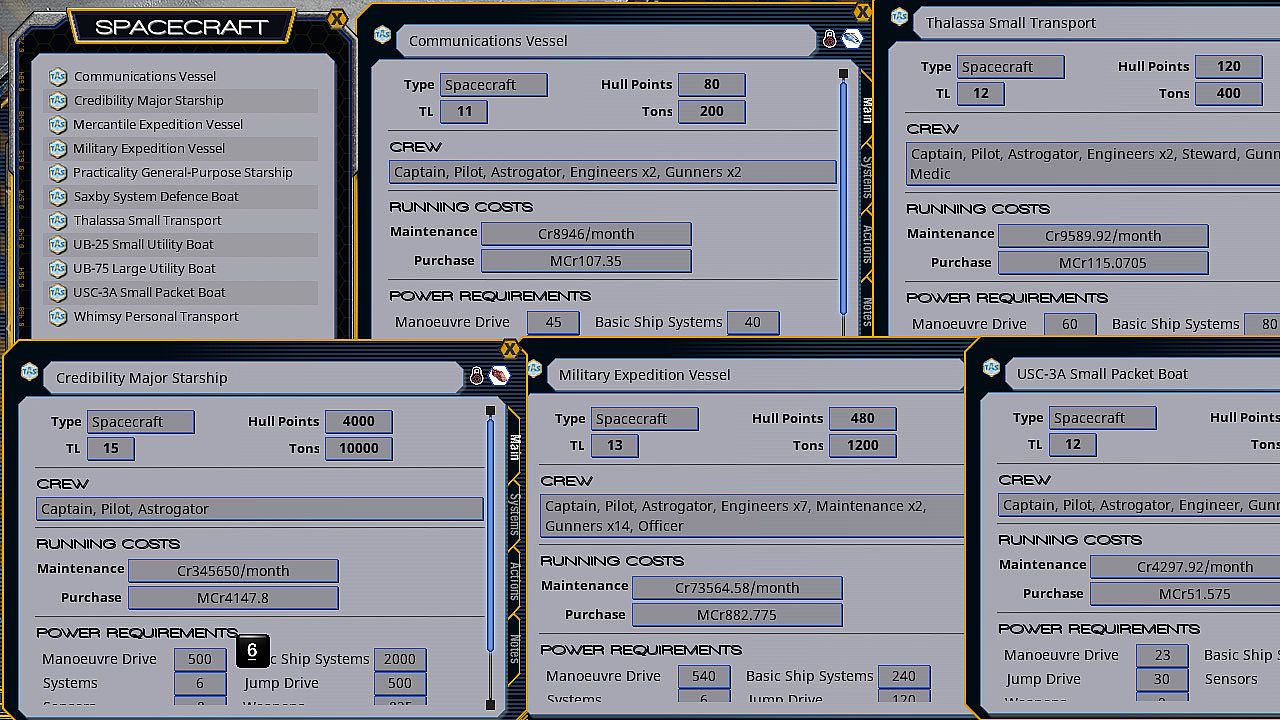Click the TAS icon beside Credibility Major Starship title

pyautogui.click(x=29, y=371)
